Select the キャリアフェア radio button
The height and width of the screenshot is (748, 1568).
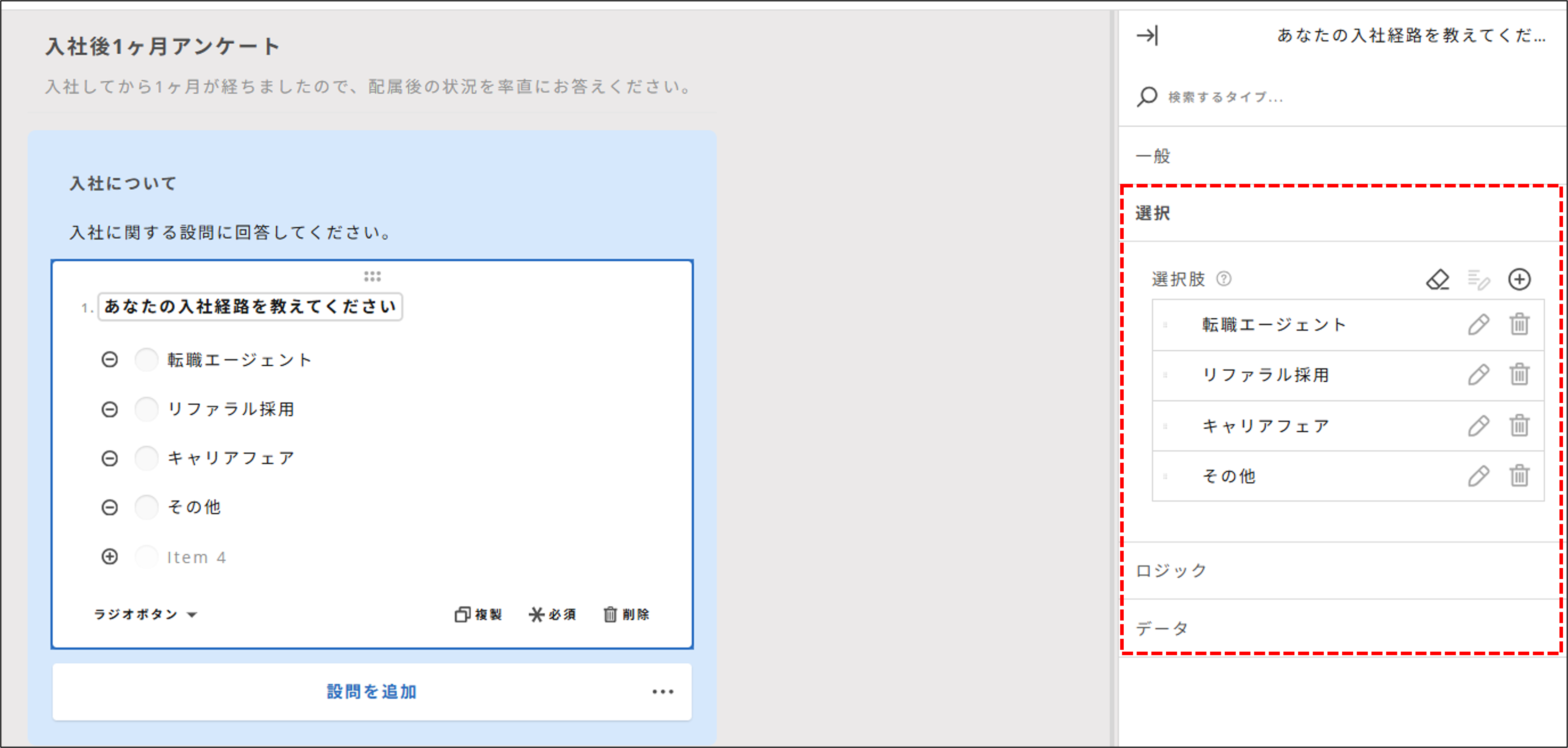[147, 458]
